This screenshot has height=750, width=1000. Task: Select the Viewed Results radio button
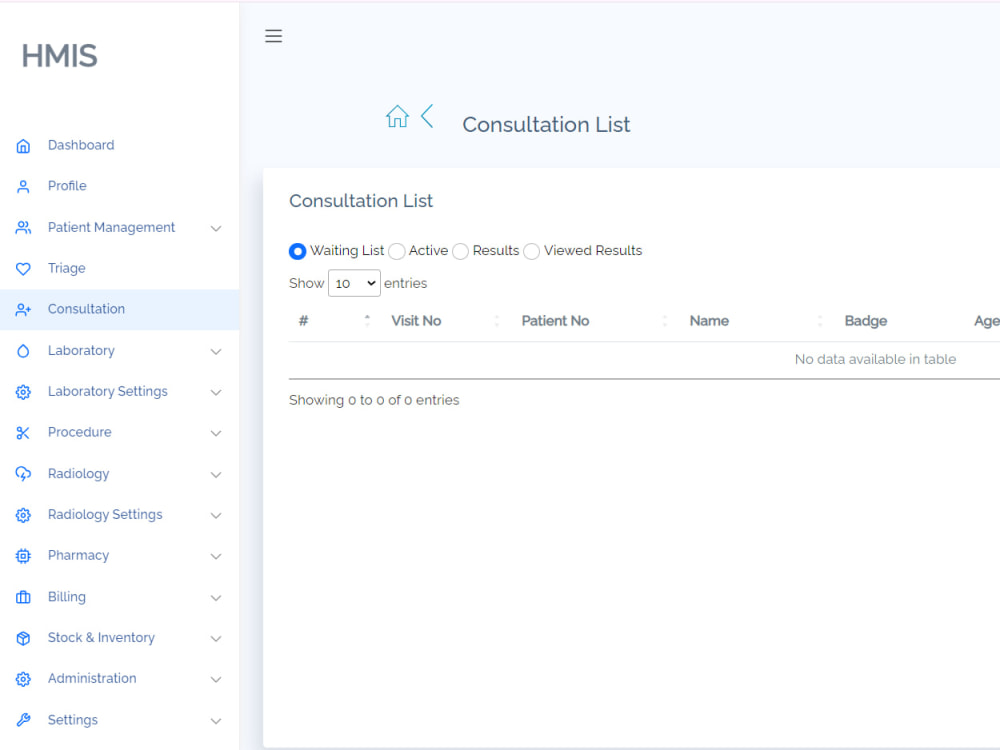pyautogui.click(x=532, y=251)
